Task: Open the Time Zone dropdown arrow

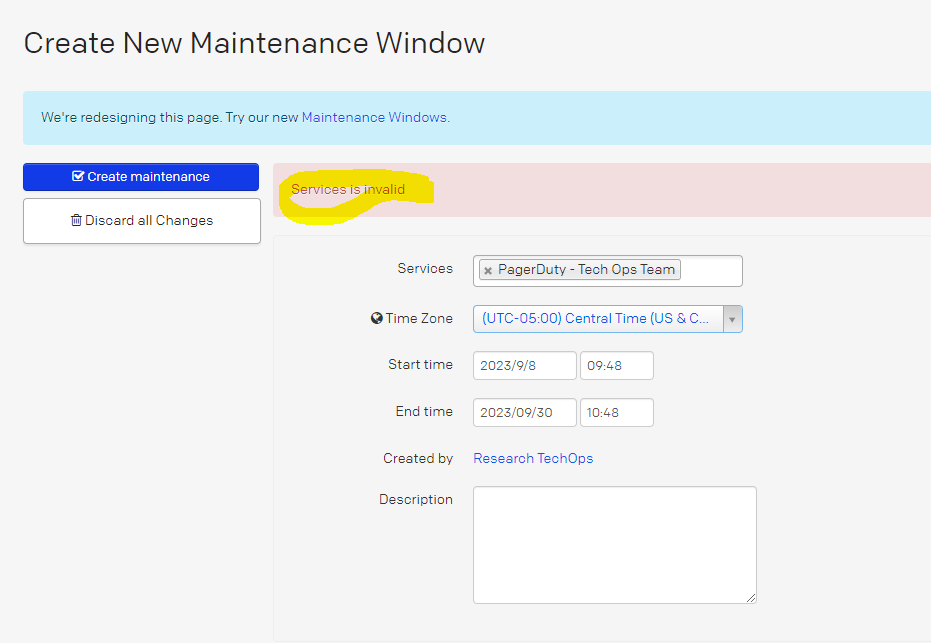Action: pyautogui.click(x=732, y=319)
